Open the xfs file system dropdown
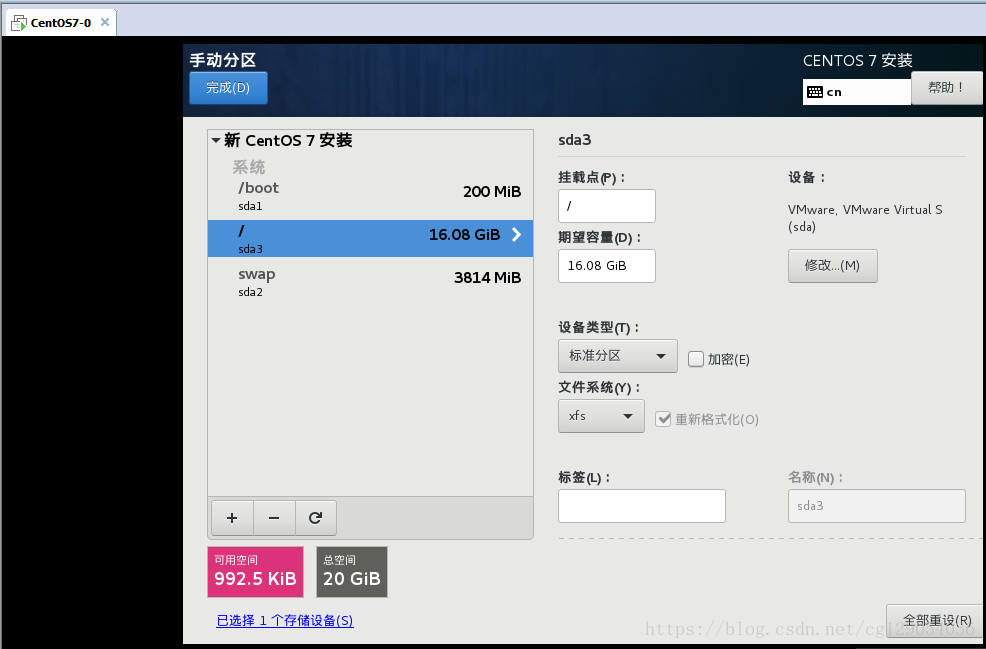 click(601, 416)
